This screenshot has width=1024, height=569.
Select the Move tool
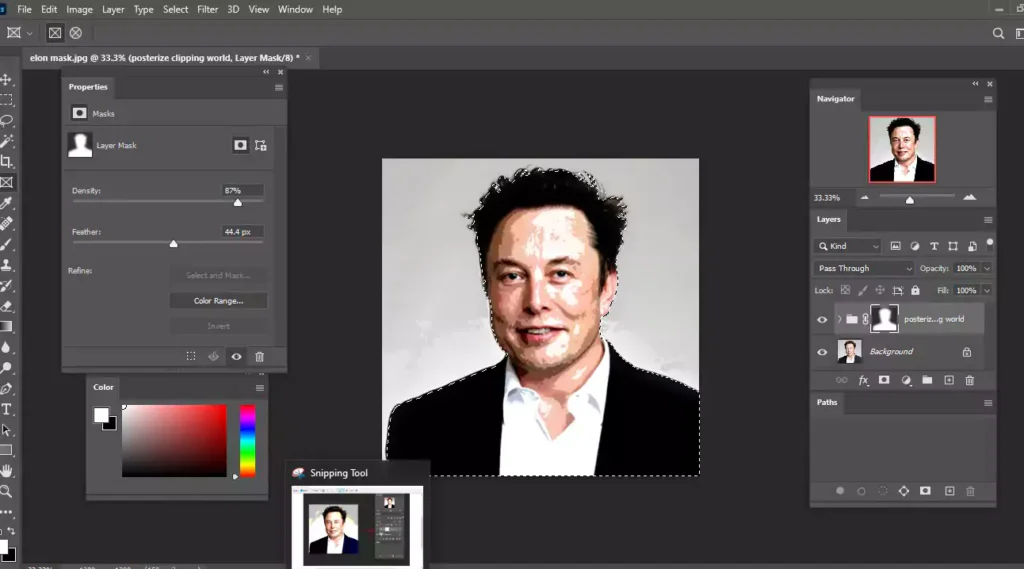coord(7,80)
